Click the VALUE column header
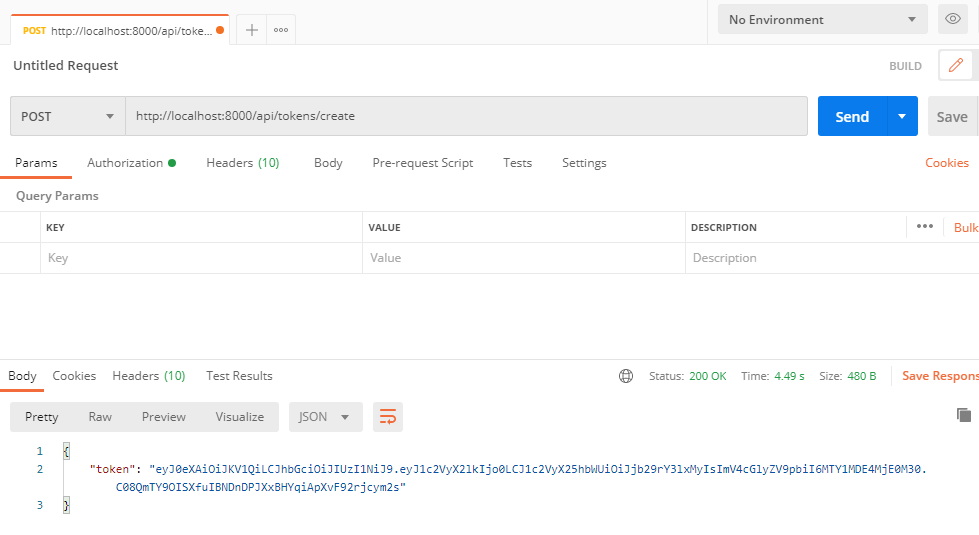Image resolution: width=979 pixels, height=535 pixels. [384, 227]
